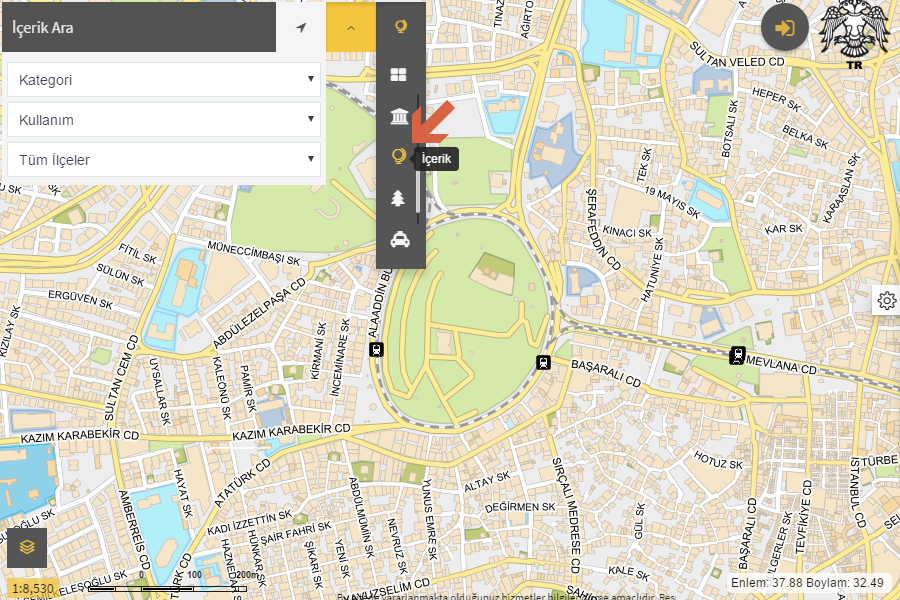Select the pine tree icon
Image resolution: width=900 pixels, height=600 pixels.
399,198
